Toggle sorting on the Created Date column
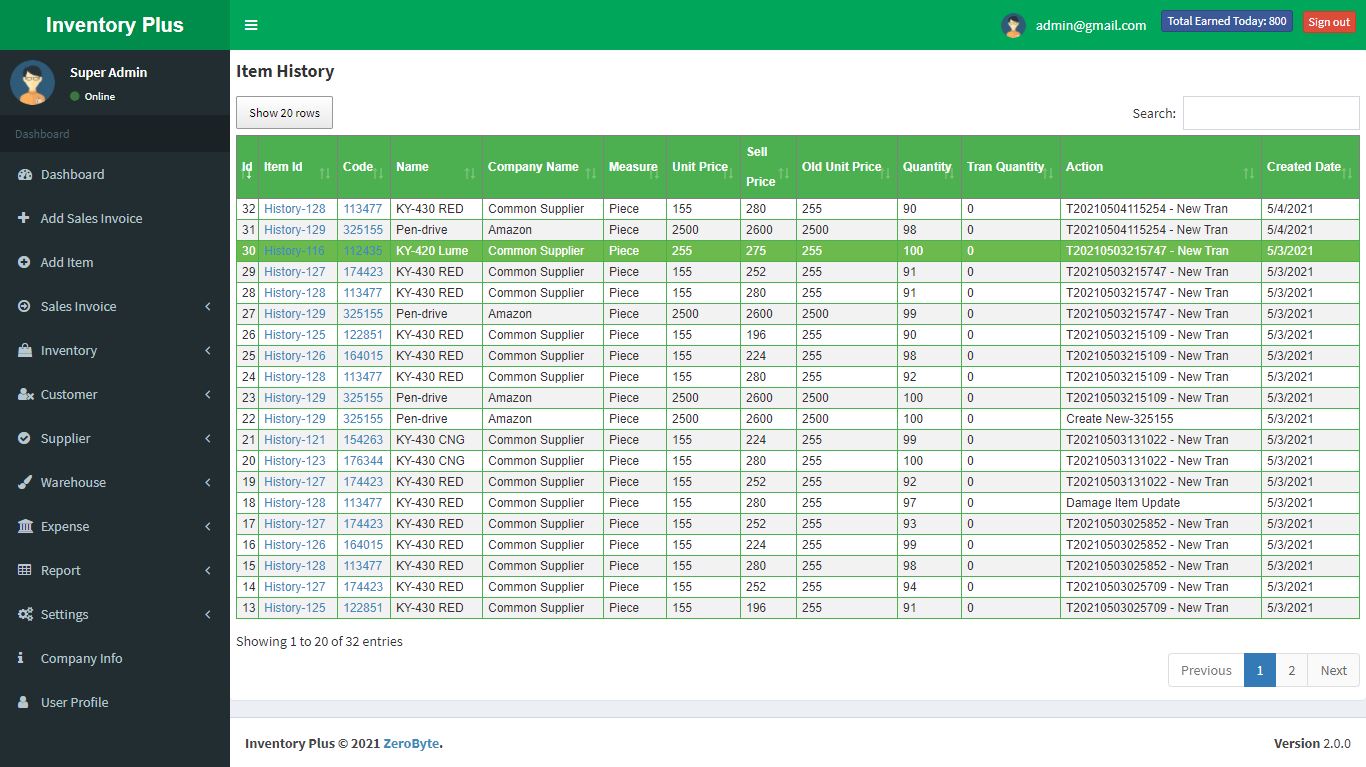Image resolution: width=1366 pixels, height=767 pixels. coord(1303,167)
